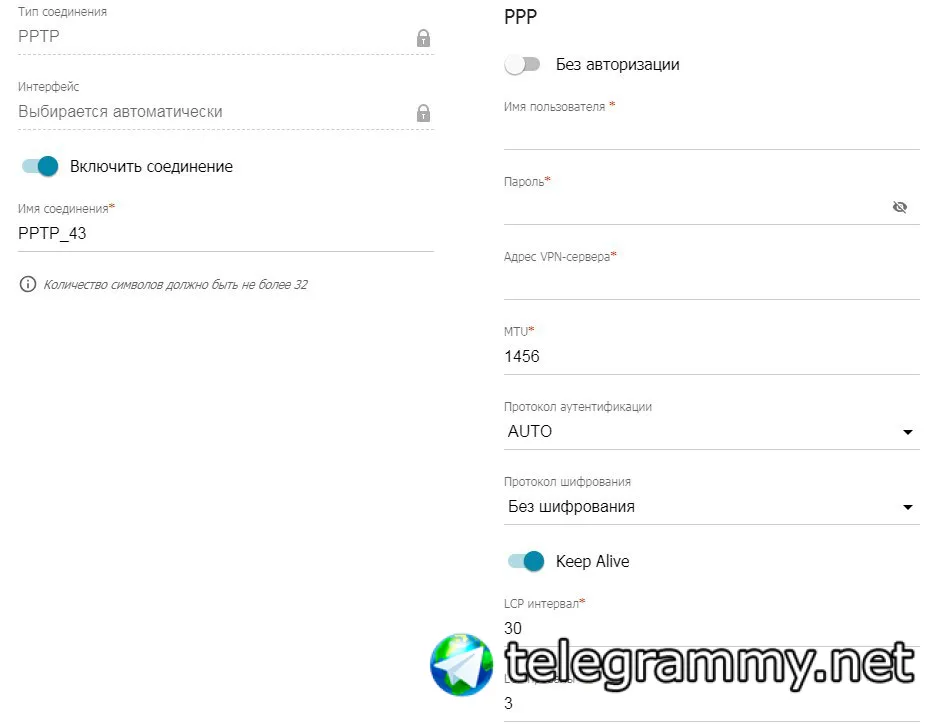Show the password with the crossed-eye icon
The image size is (933, 725).
[x=900, y=207]
